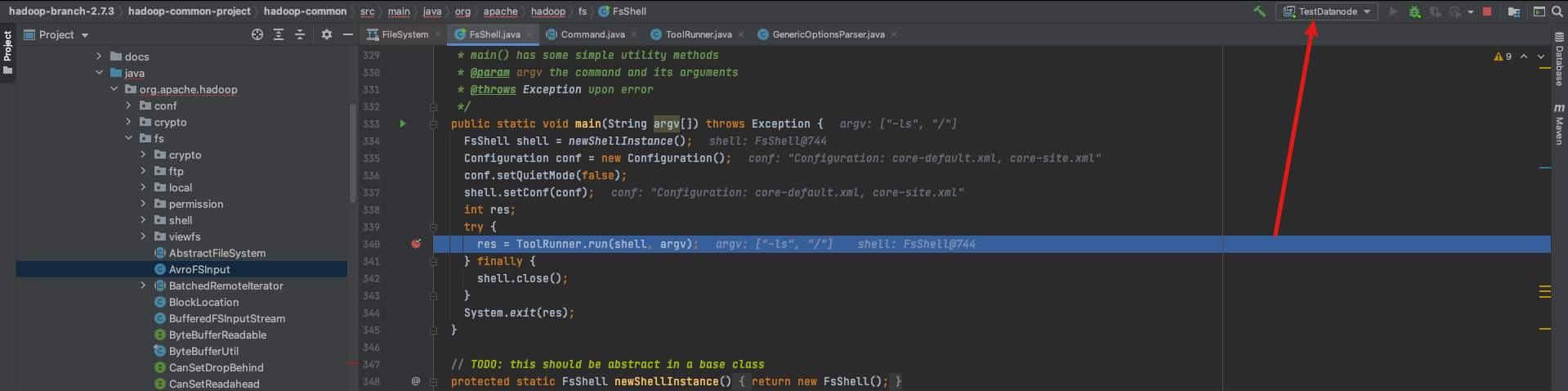Hide the Project panel with minus icon
1568x391 pixels.
(x=348, y=34)
